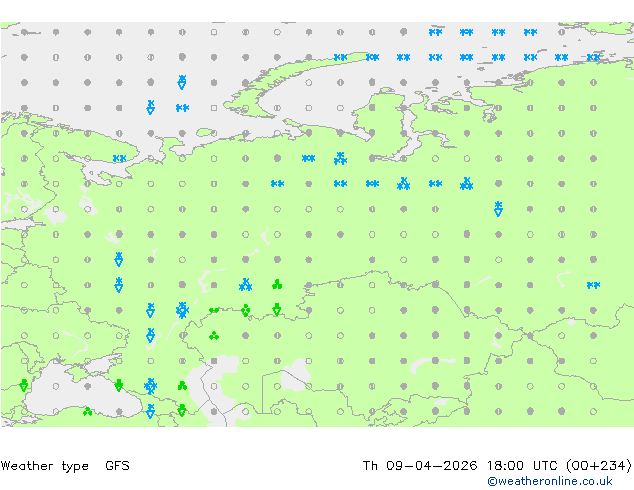
Task: Click the green two-dot light rain symbol
Action: coord(214,310)
